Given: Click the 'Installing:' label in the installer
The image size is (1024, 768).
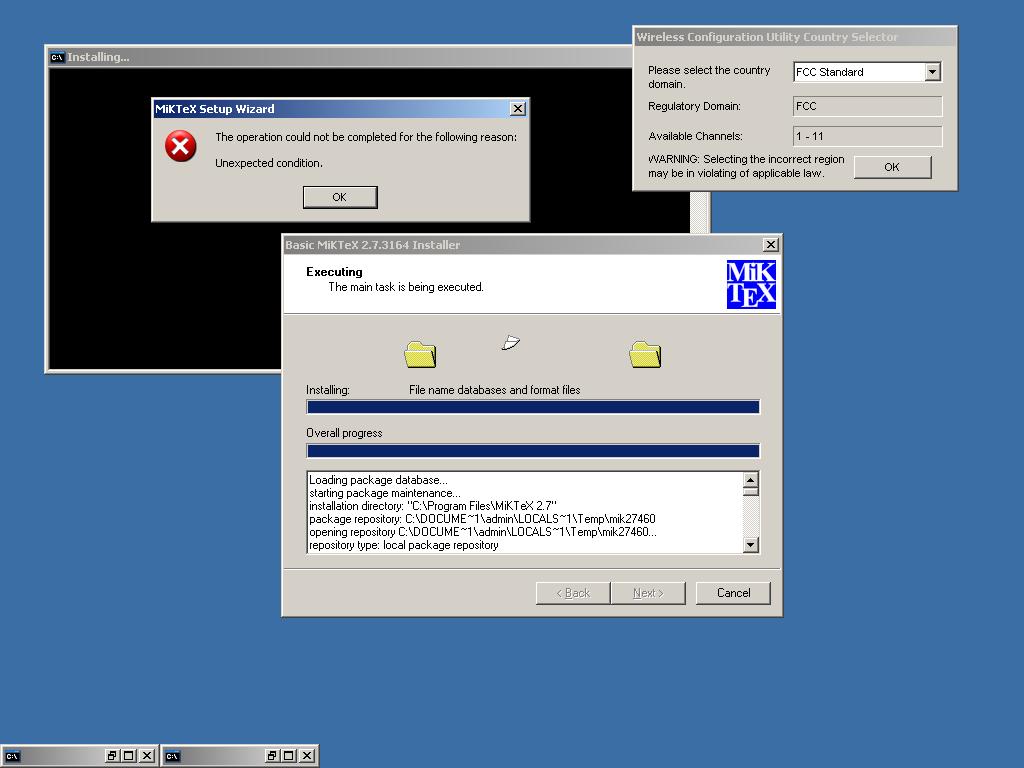Looking at the screenshot, I should [328, 390].
